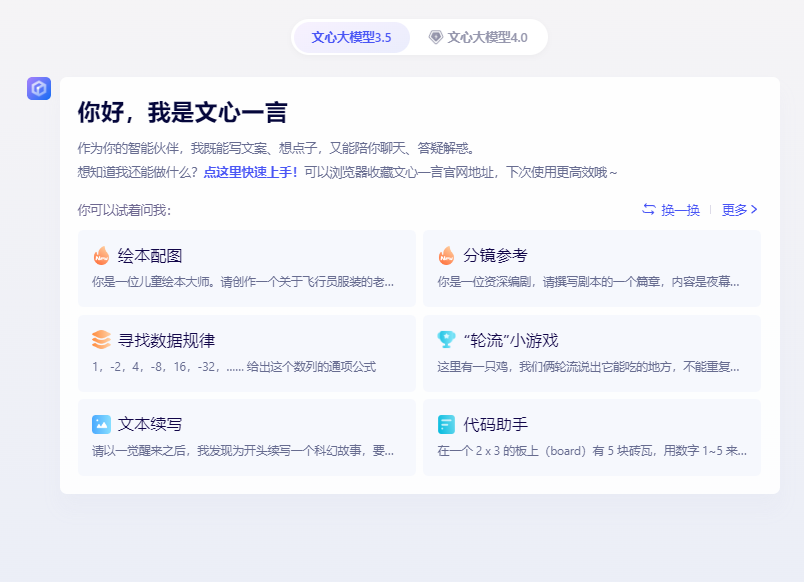
Task: Select the 分镜参考 card title
Action: click(x=495, y=255)
